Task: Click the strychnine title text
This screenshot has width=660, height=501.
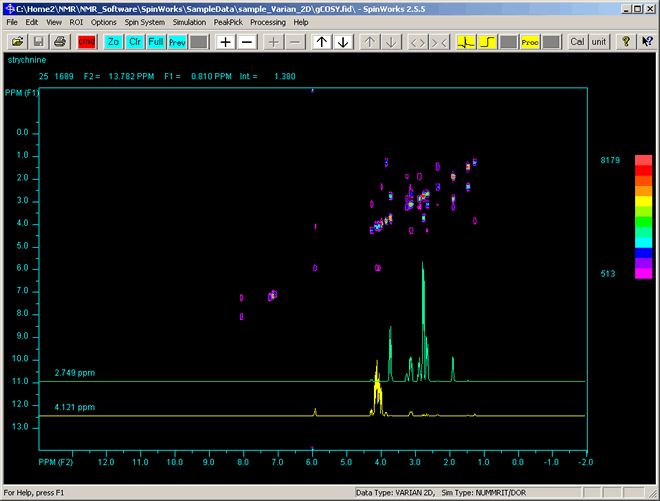Action: 27,60
